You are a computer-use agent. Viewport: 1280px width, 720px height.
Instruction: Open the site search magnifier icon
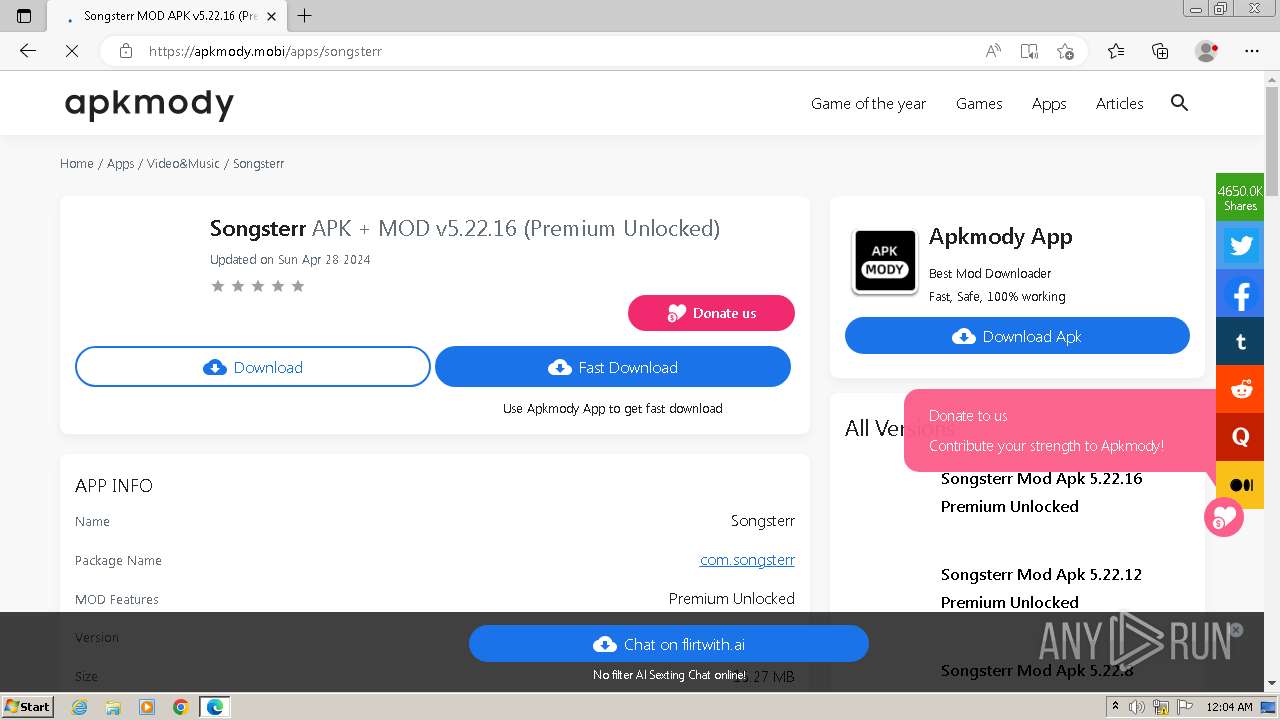[1179, 103]
